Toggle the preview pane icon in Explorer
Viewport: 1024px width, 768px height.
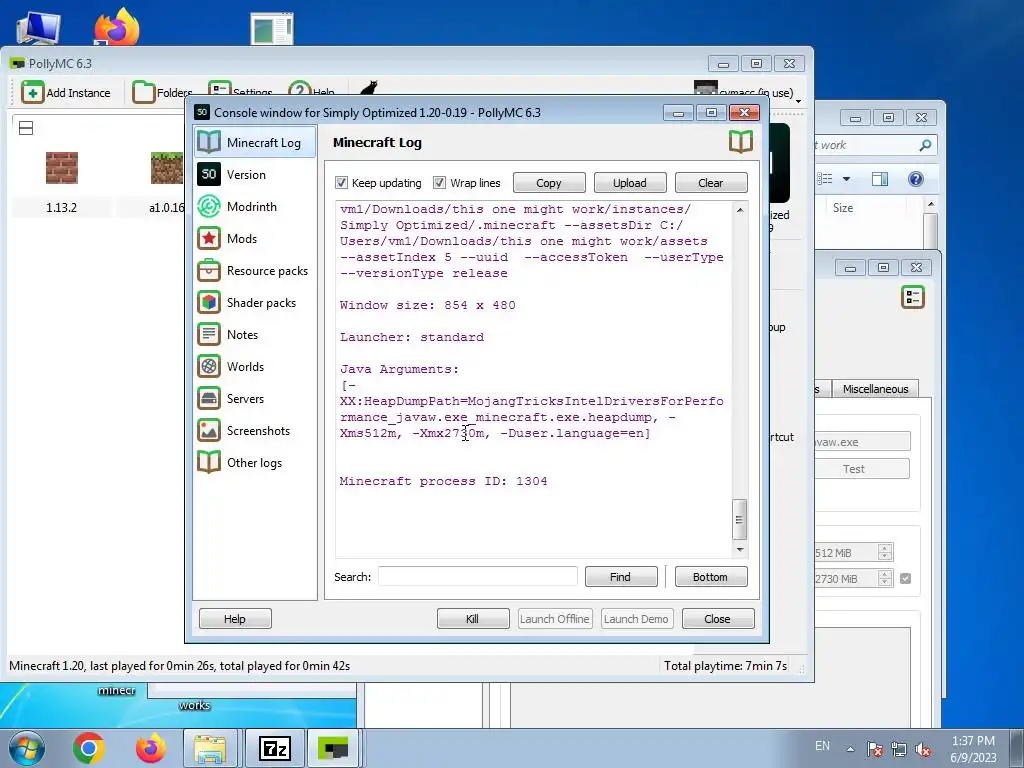[x=880, y=179]
